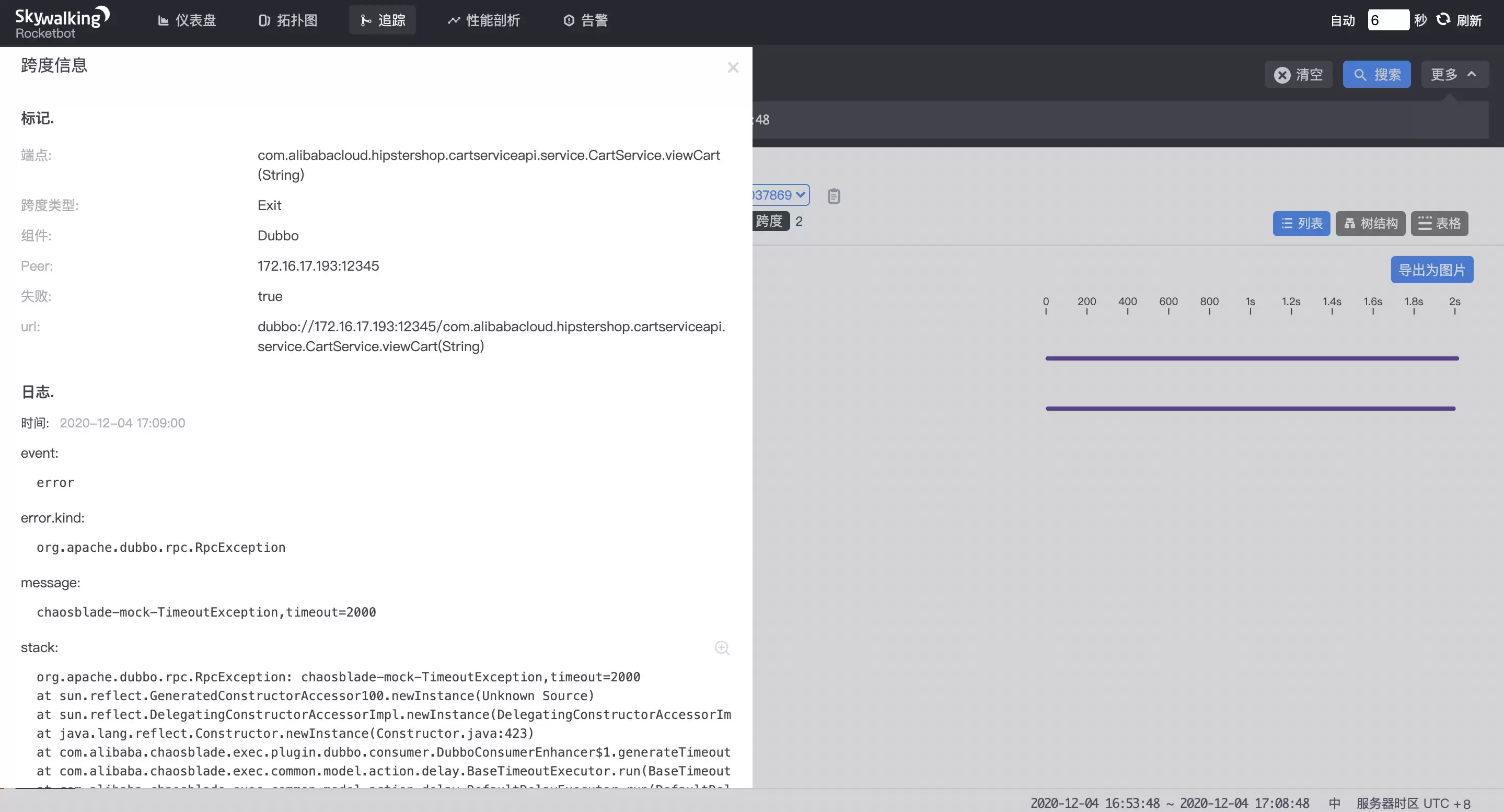This screenshot has height=812, width=1504.
Task: Open the 性能剖析 profiling tab
Action: pyautogui.click(x=483, y=20)
